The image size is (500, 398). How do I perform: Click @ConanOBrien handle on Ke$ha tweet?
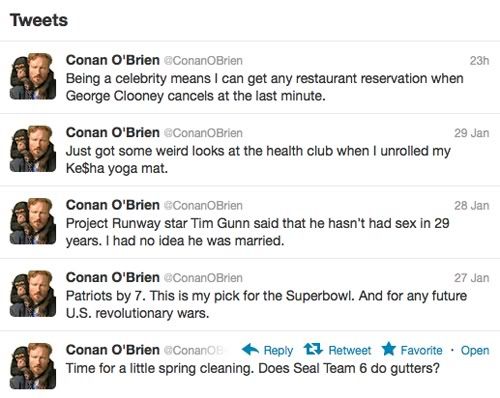[203, 133]
